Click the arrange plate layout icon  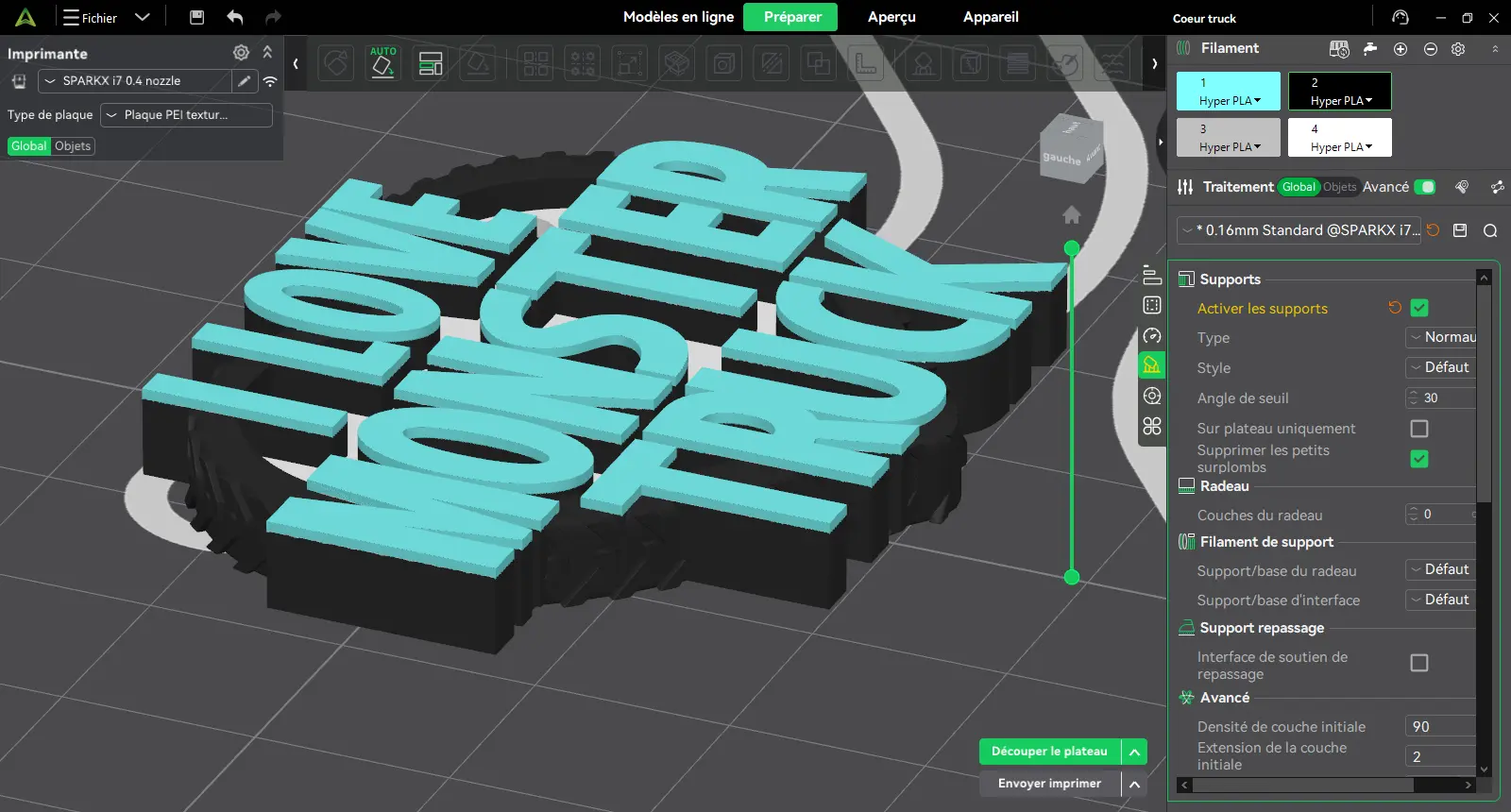point(431,63)
